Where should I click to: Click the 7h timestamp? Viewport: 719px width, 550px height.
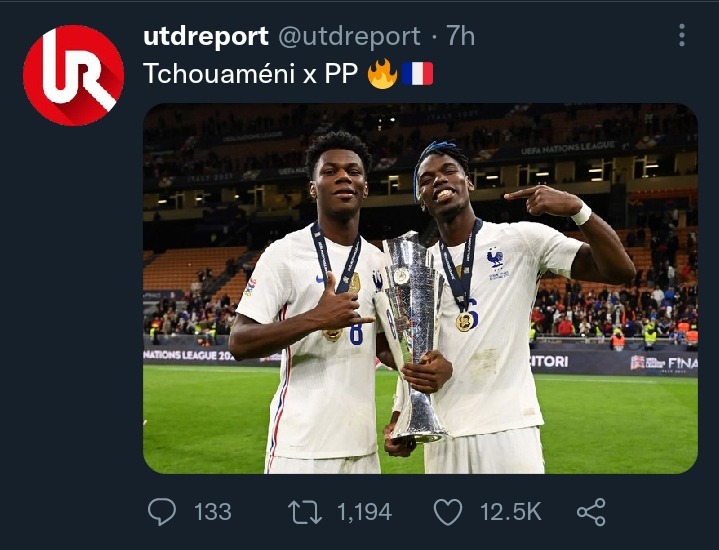pos(460,36)
